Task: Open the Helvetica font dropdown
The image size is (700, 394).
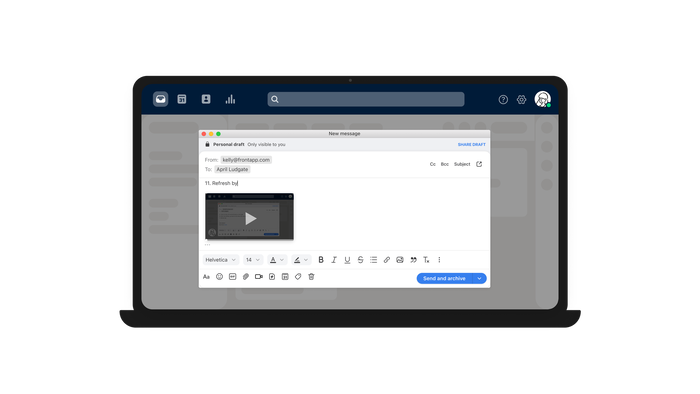Action: click(221, 260)
